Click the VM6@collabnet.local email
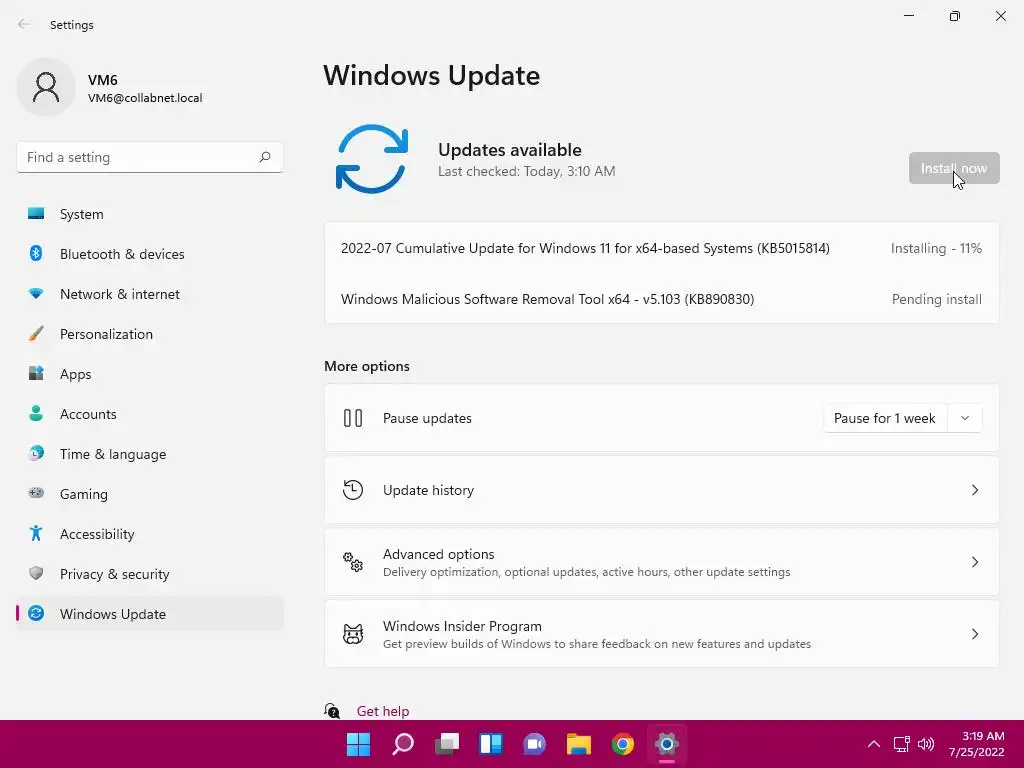 point(145,98)
